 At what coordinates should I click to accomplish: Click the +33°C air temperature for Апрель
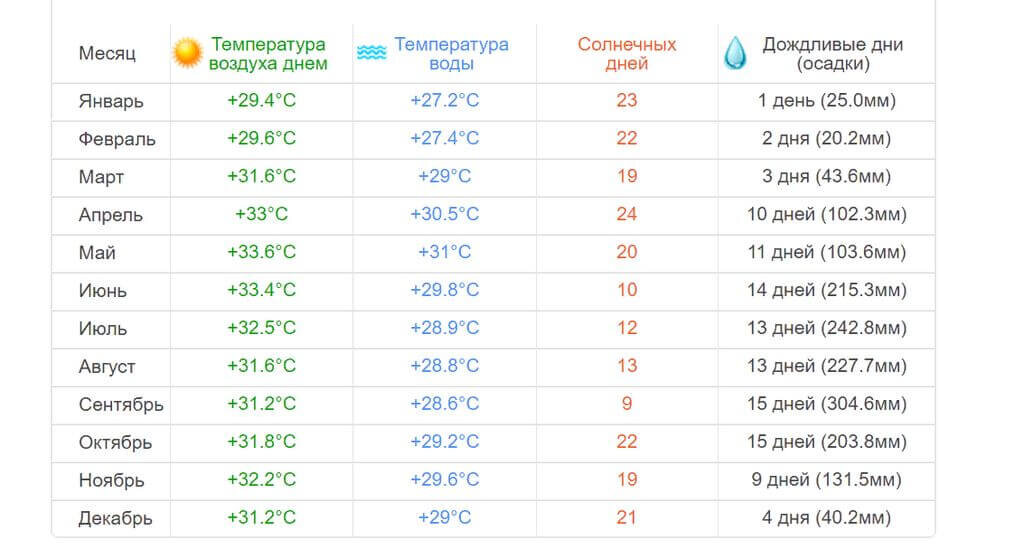coord(261,214)
